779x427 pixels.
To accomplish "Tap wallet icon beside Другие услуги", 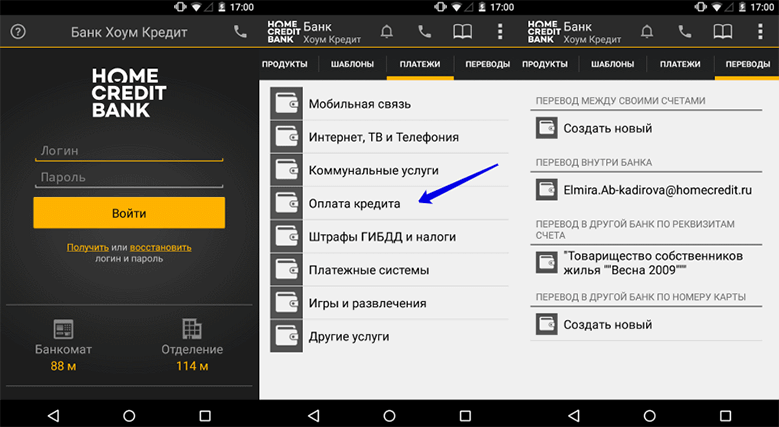I will pyautogui.click(x=286, y=337).
